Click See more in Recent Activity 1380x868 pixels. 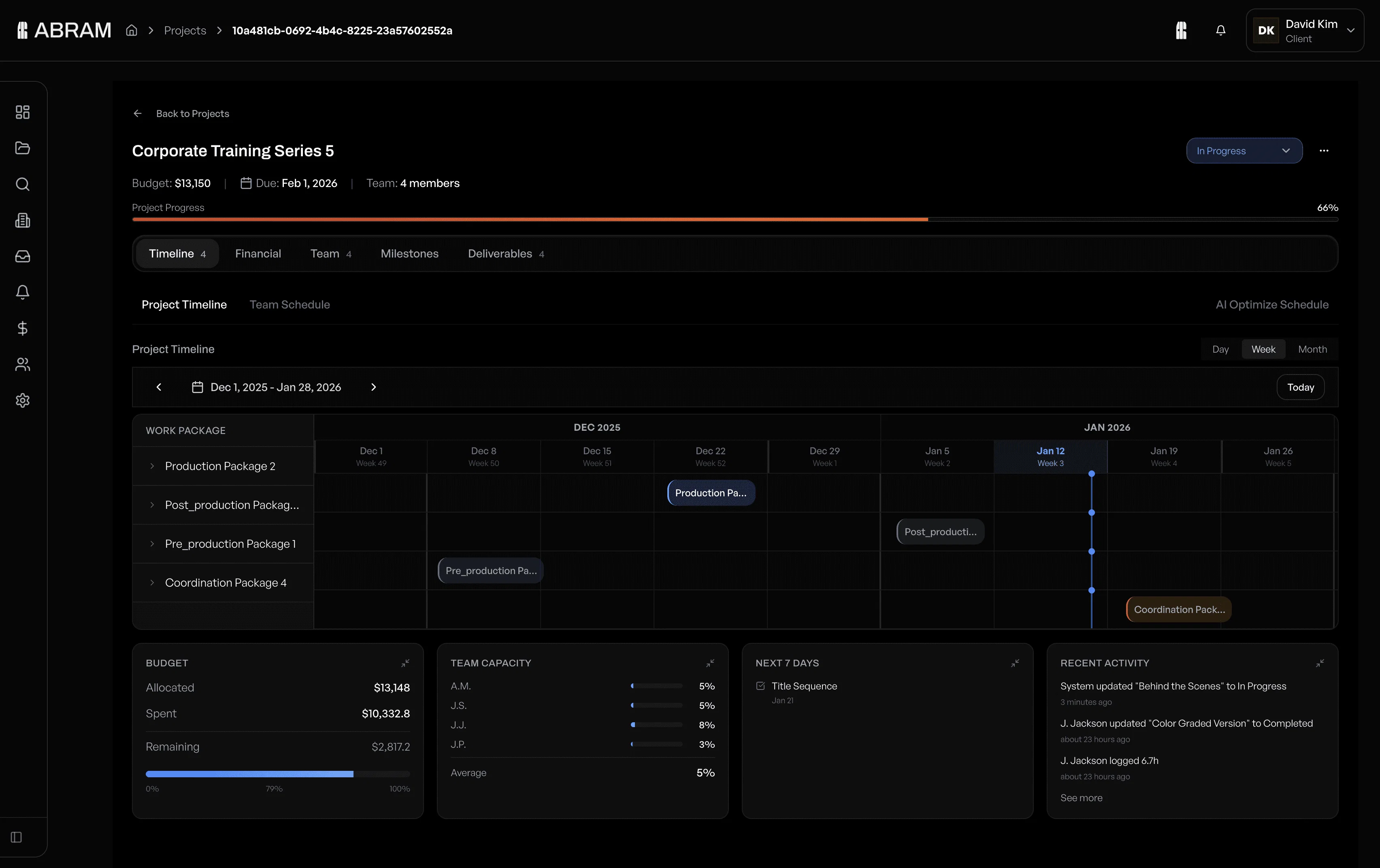click(1081, 798)
